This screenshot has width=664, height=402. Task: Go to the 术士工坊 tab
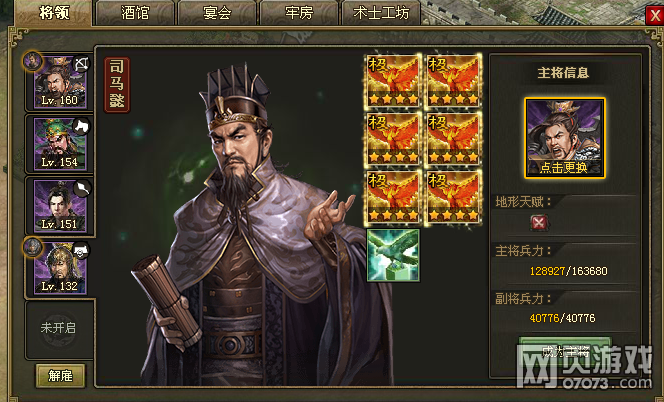coord(381,13)
